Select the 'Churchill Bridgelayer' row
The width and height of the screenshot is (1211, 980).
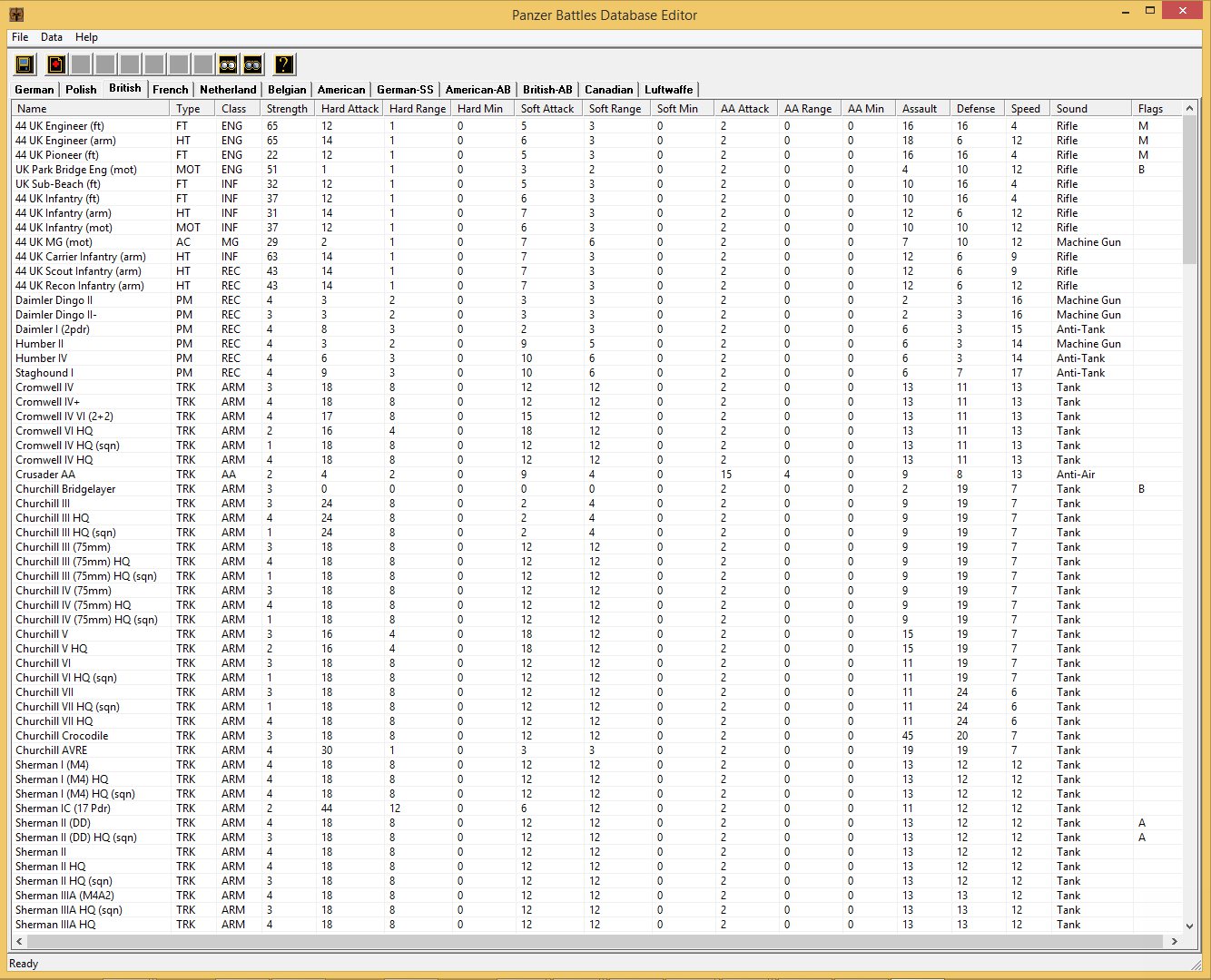pos(596,489)
